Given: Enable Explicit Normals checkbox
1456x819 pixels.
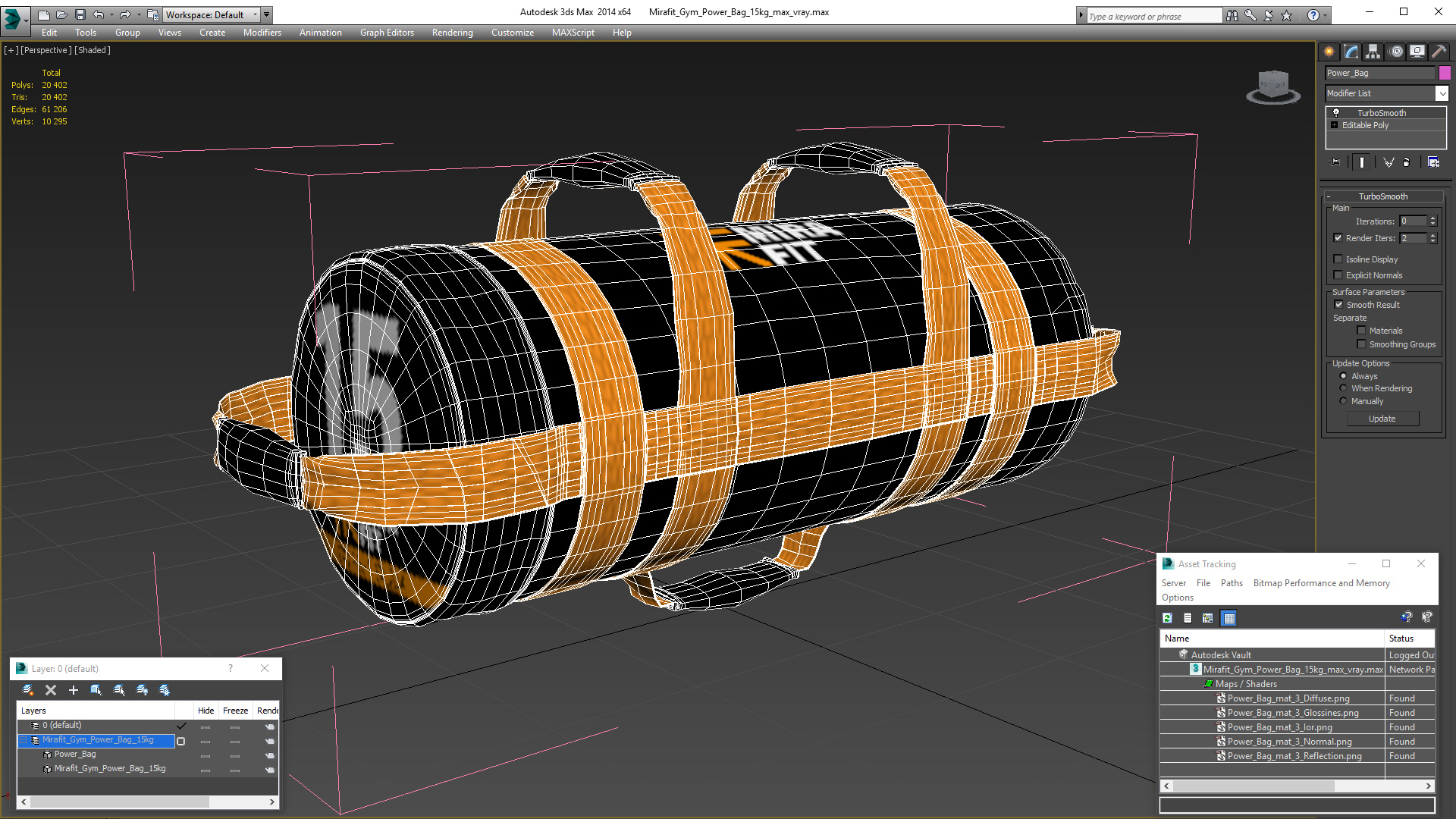Looking at the screenshot, I should 1338,275.
